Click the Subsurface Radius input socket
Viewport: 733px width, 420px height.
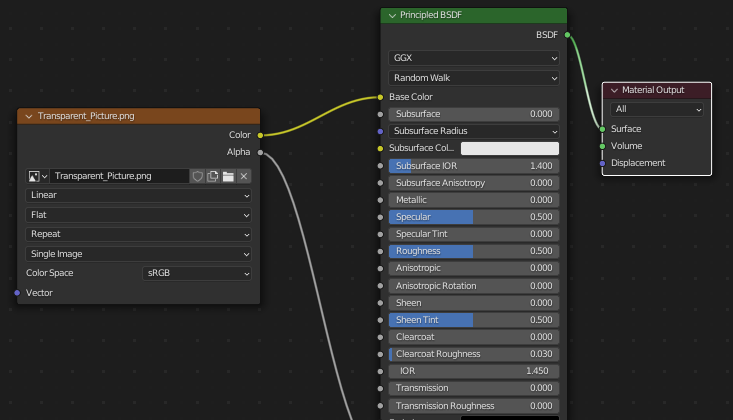pos(380,131)
